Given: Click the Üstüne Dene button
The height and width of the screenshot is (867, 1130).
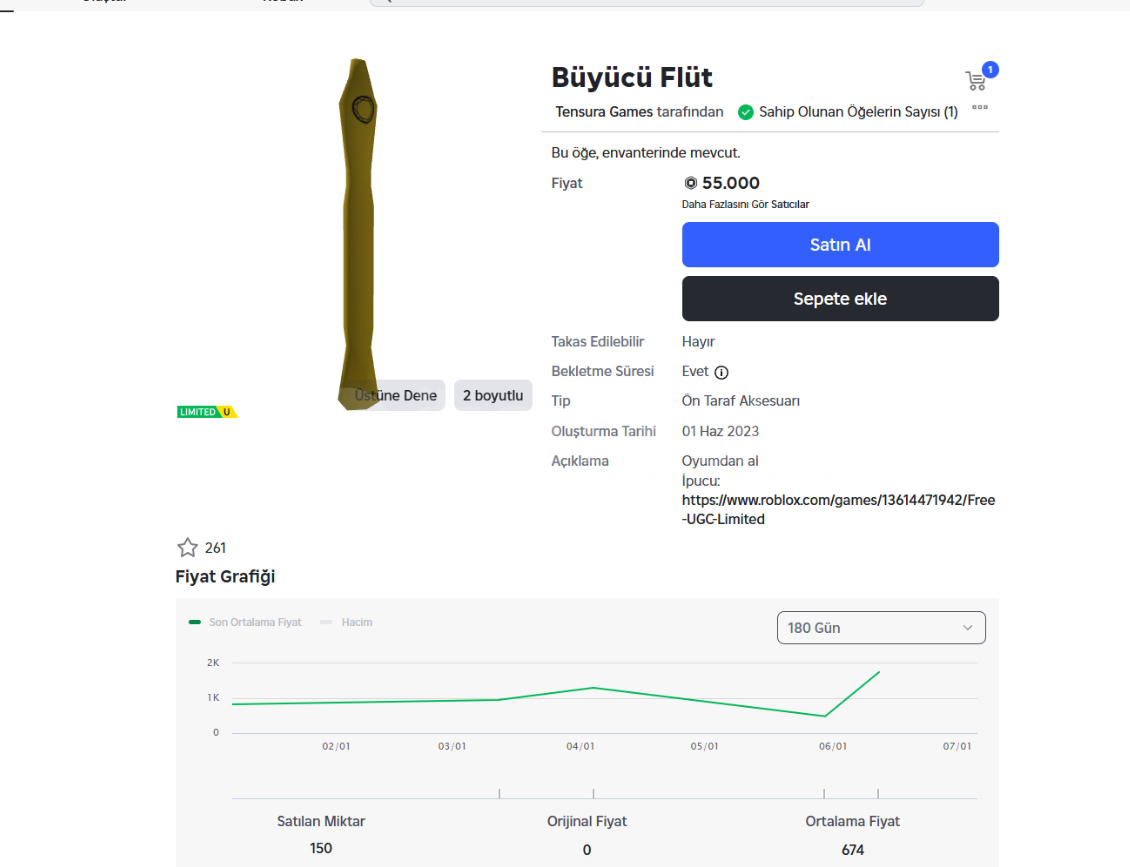Looking at the screenshot, I should pos(396,396).
